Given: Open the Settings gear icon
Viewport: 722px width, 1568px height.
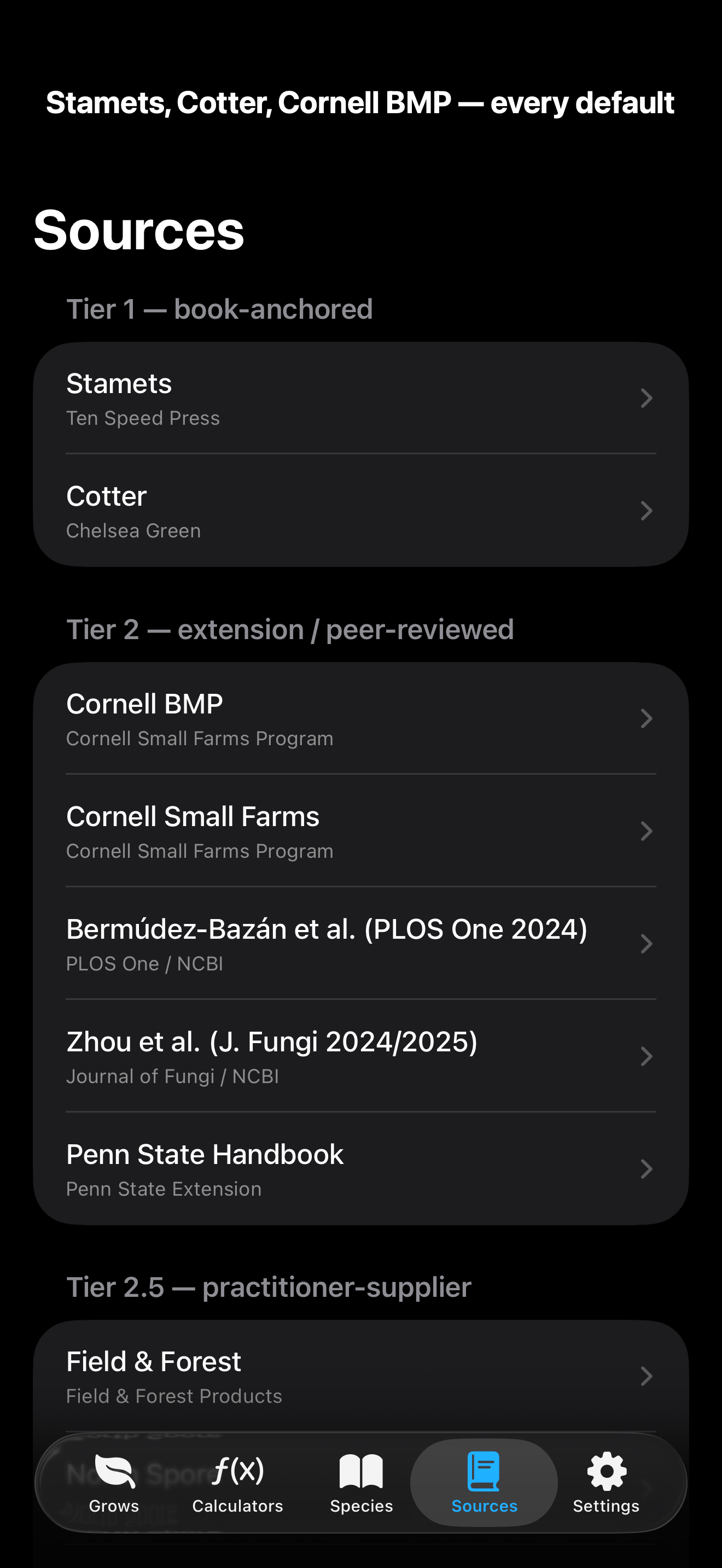Looking at the screenshot, I should pyautogui.click(x=607, y=1471).
